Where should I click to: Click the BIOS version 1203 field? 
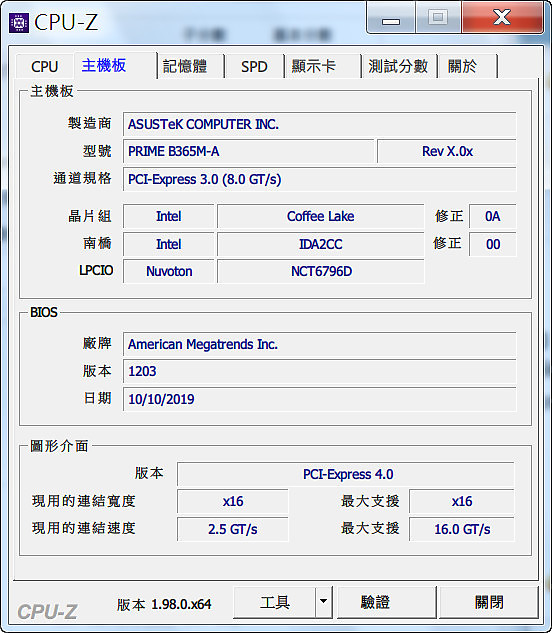pyautogui.click(x=319, y=371)
